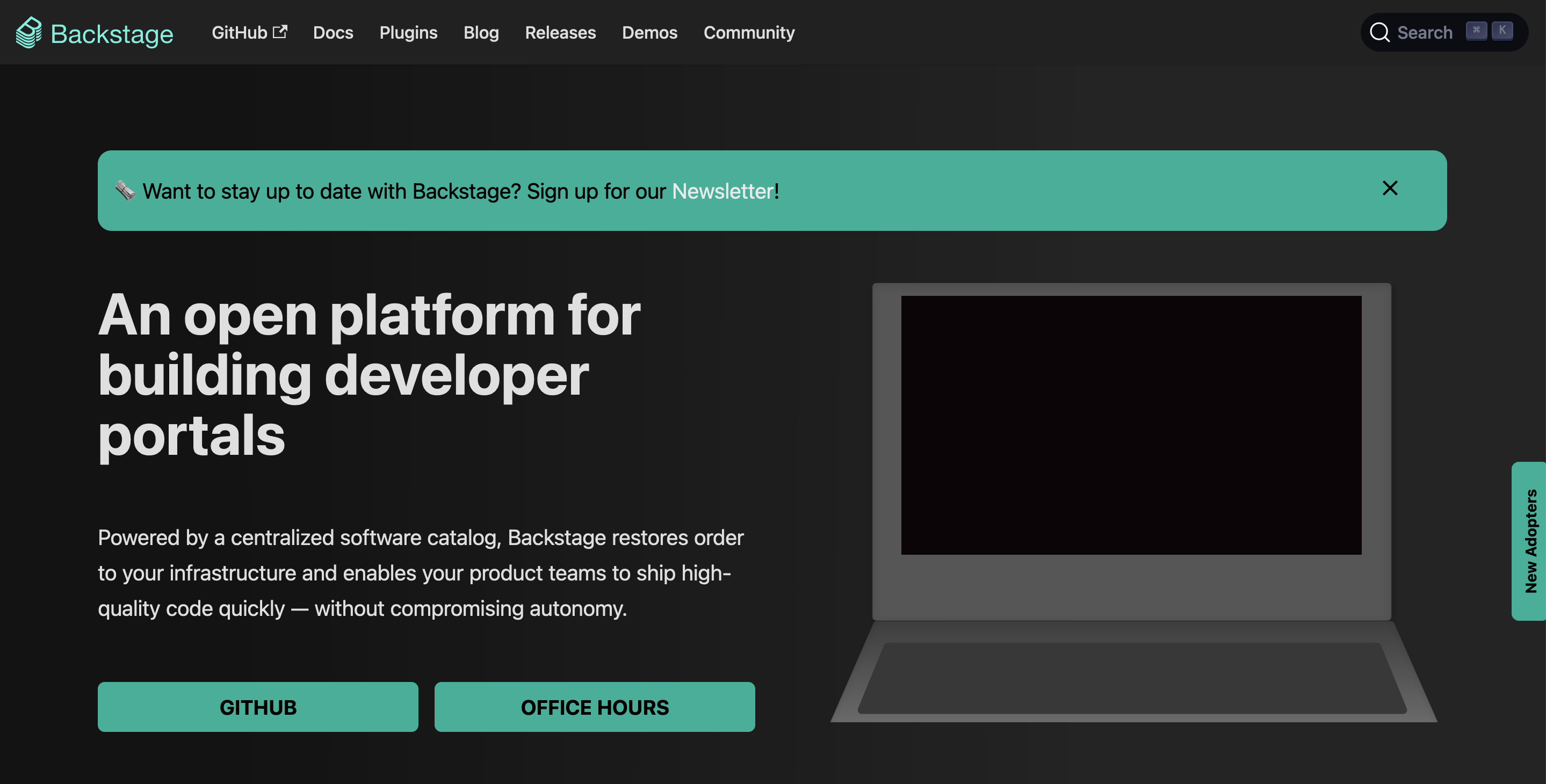Open the Demos nav link
Viewport: 1546px width, 784px height.
649,32
